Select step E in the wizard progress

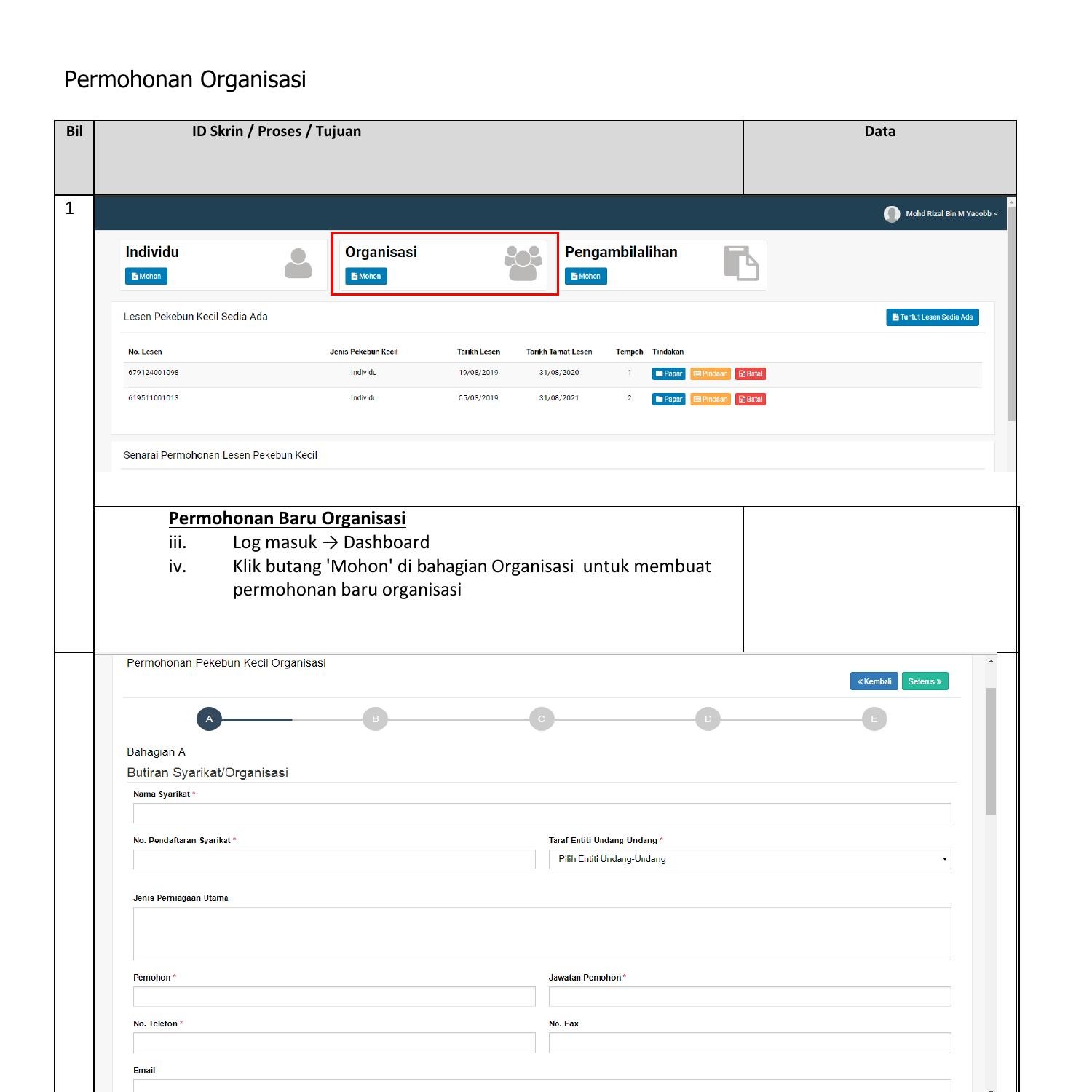click(x=874, y=719)
